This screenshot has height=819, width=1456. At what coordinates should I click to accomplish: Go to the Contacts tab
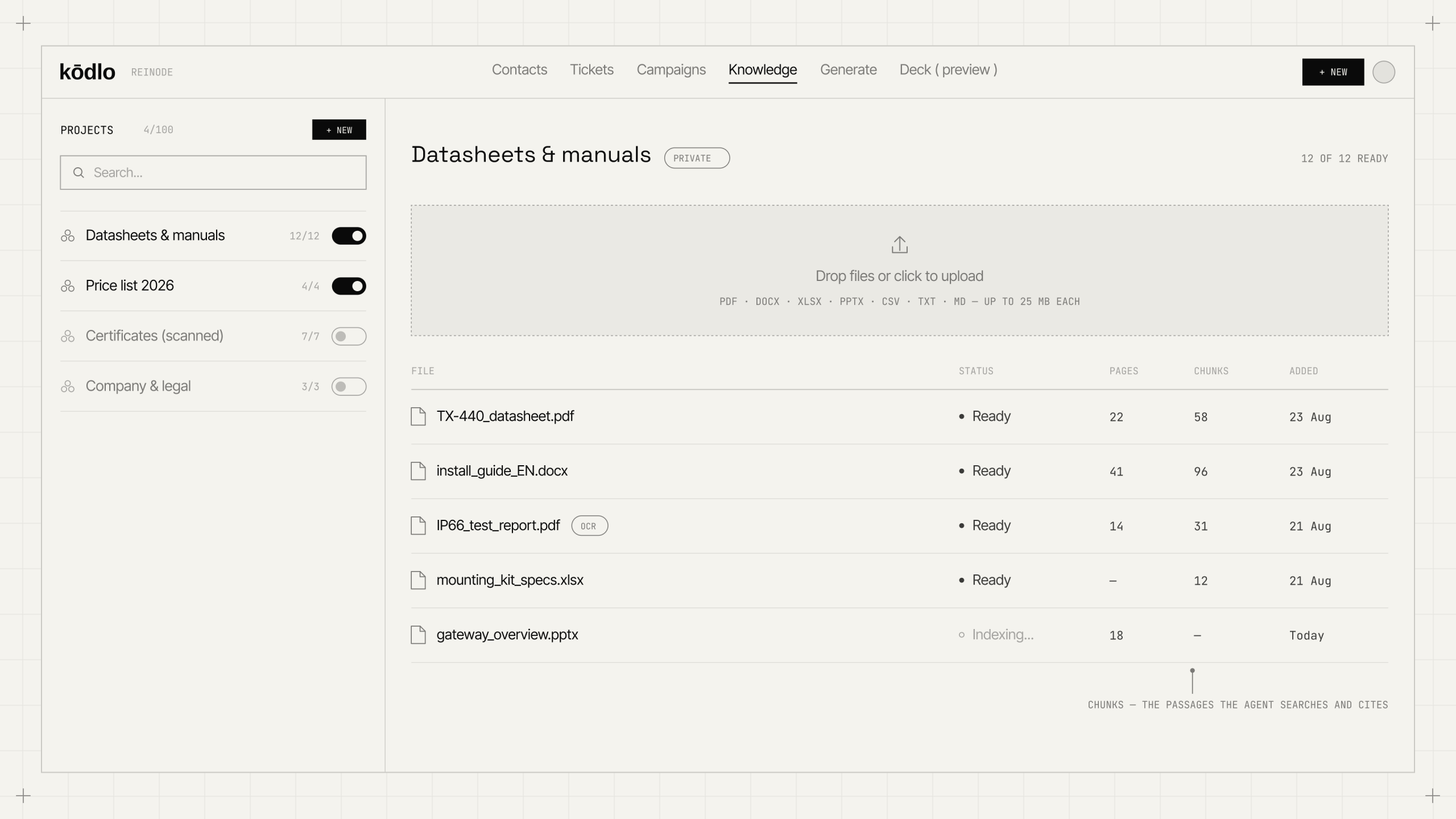point(519,70)
